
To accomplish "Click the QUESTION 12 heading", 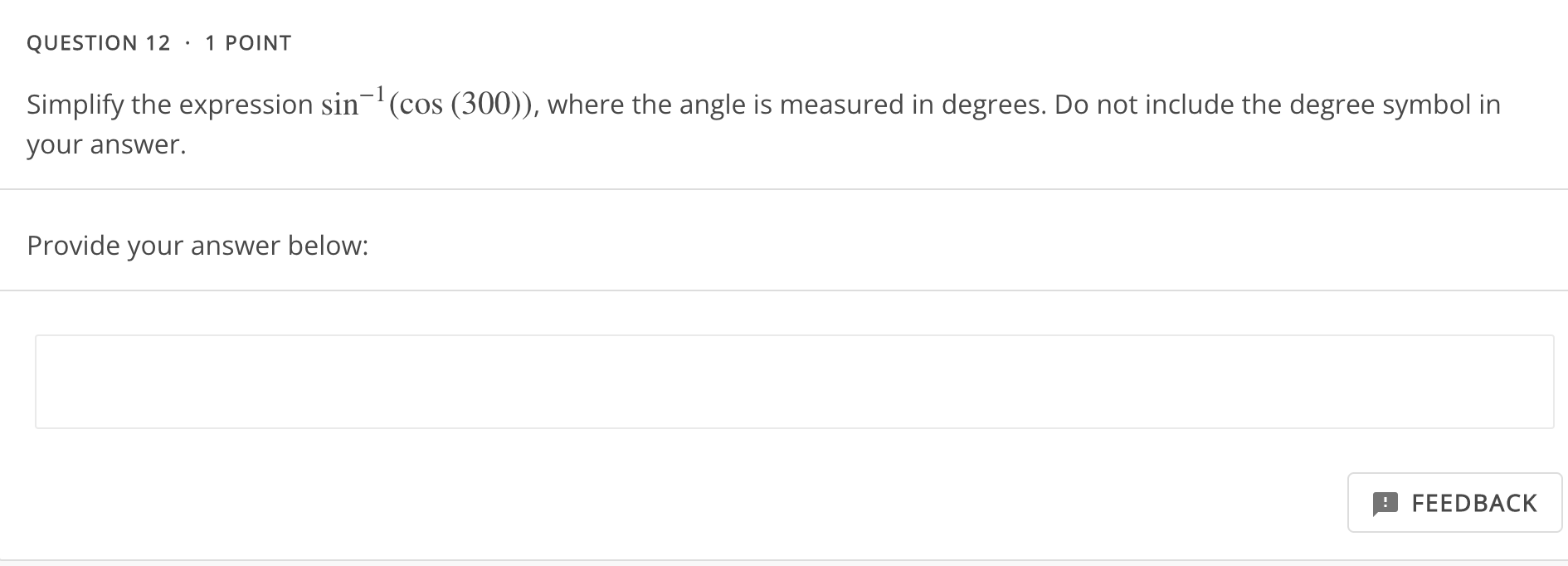I will 99,43.
